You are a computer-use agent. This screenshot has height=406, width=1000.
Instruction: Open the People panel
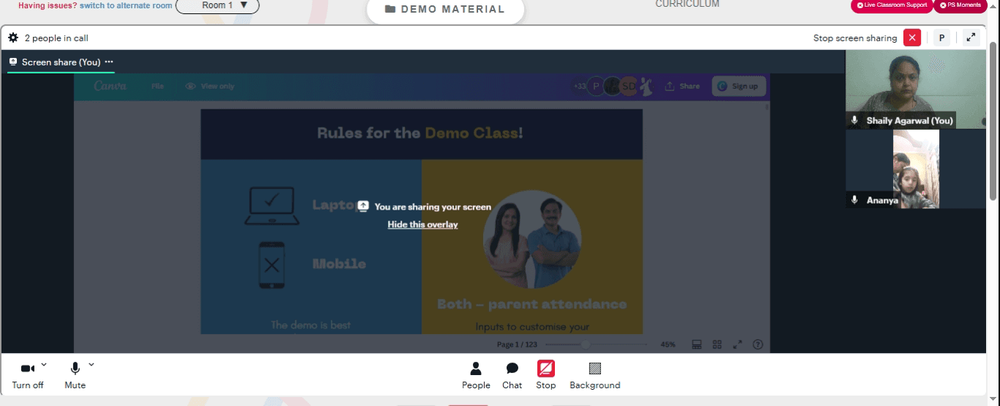(476, 375)
